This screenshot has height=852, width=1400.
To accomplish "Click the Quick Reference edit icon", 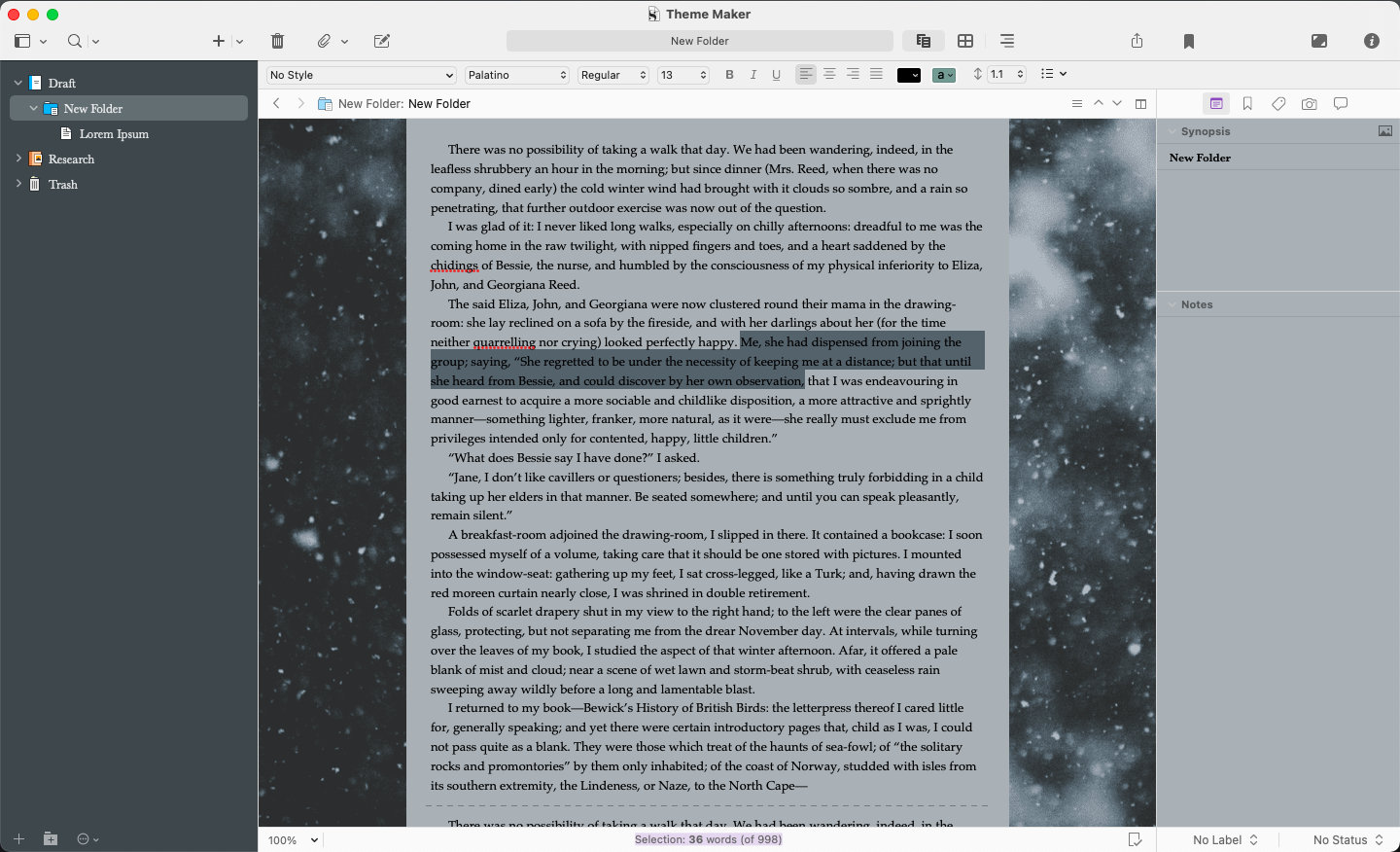I will [382, 41].
